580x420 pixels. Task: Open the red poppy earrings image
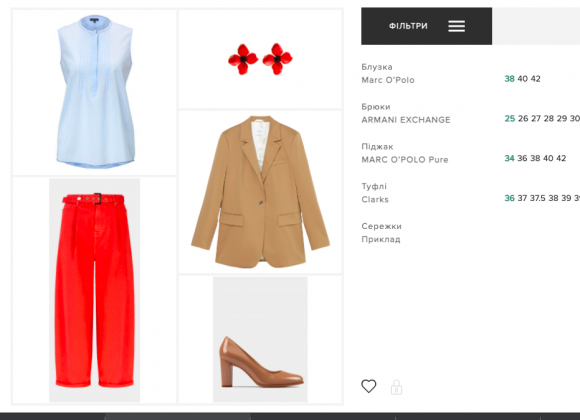260,59
